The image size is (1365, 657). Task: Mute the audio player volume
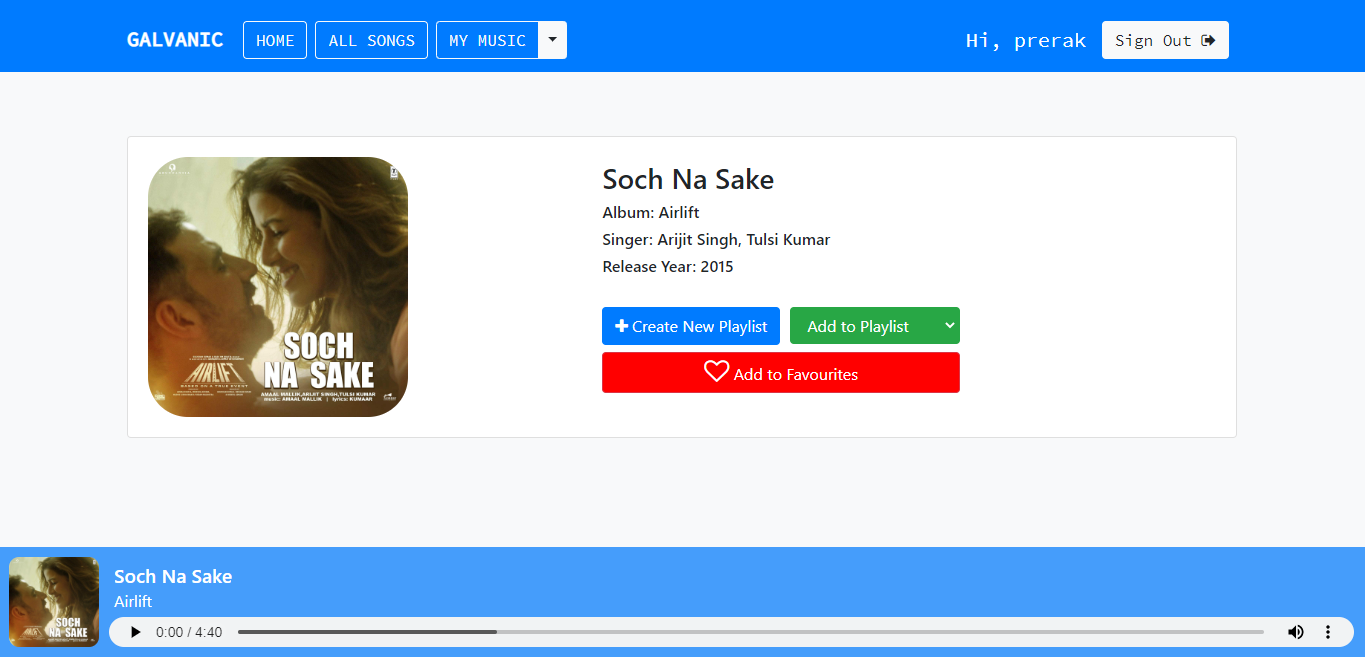[1296, 632]
